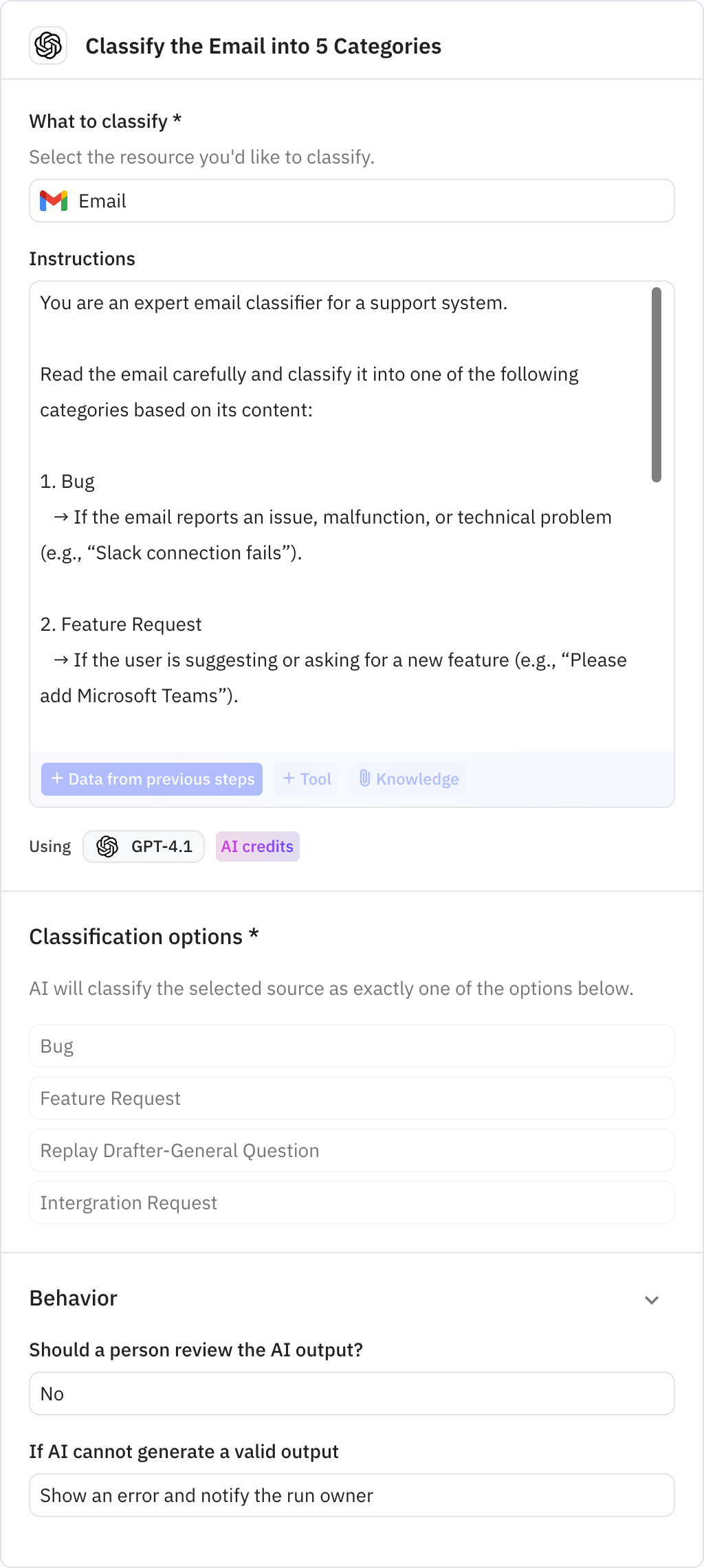Click the Replay Drafter-General Question option
This screenshot has width=704, height=1568.
(351, 1150)
